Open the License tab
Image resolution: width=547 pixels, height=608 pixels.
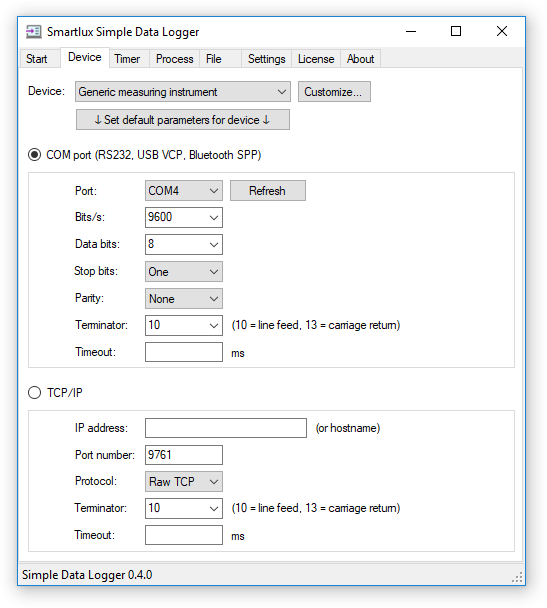(x=316, y=59)
